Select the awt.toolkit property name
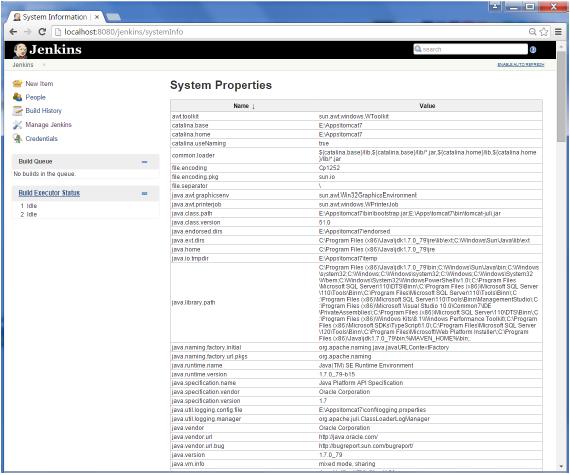 [x=185, y=116]
